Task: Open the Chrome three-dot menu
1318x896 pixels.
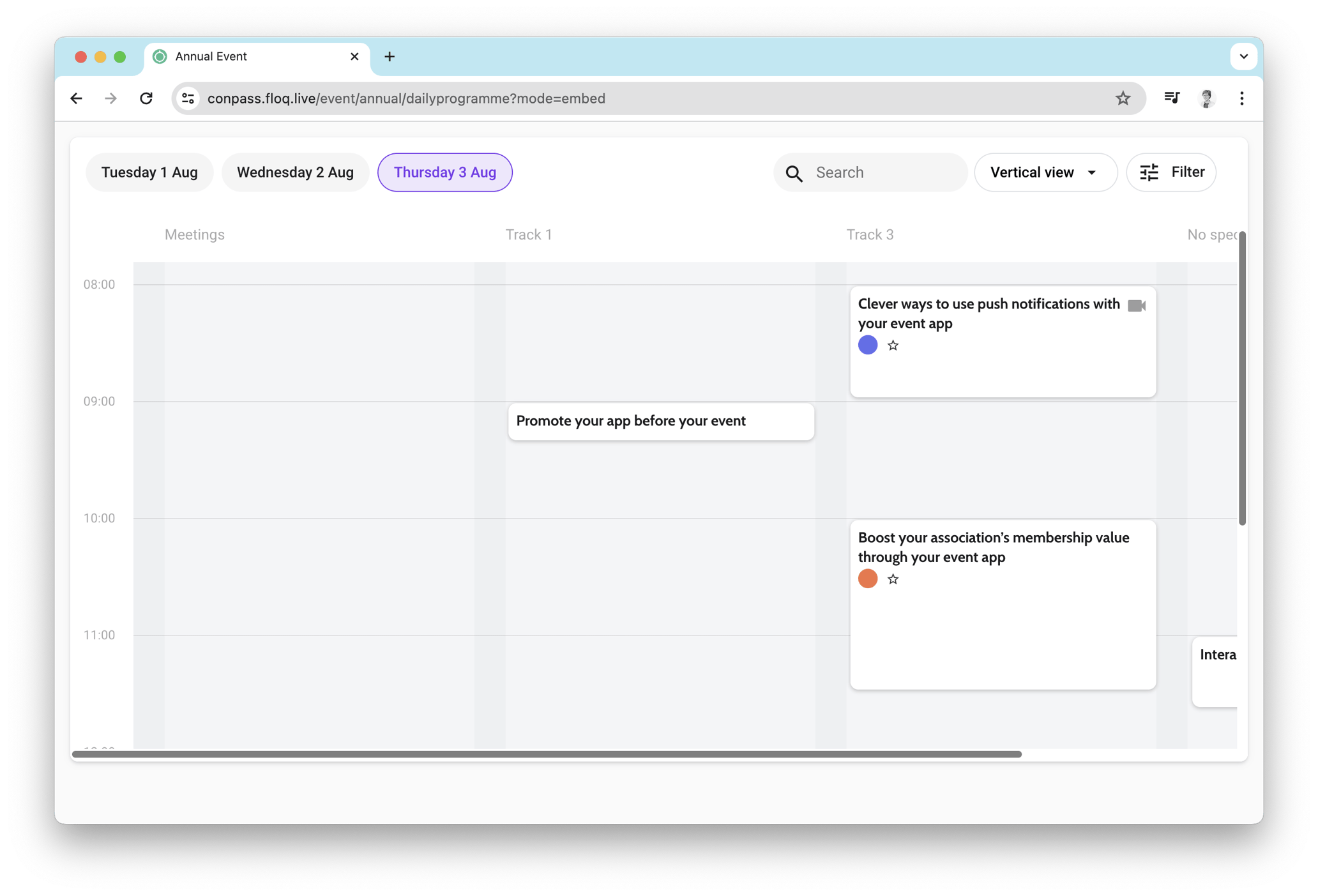Action: click(x=1242, y=98)
